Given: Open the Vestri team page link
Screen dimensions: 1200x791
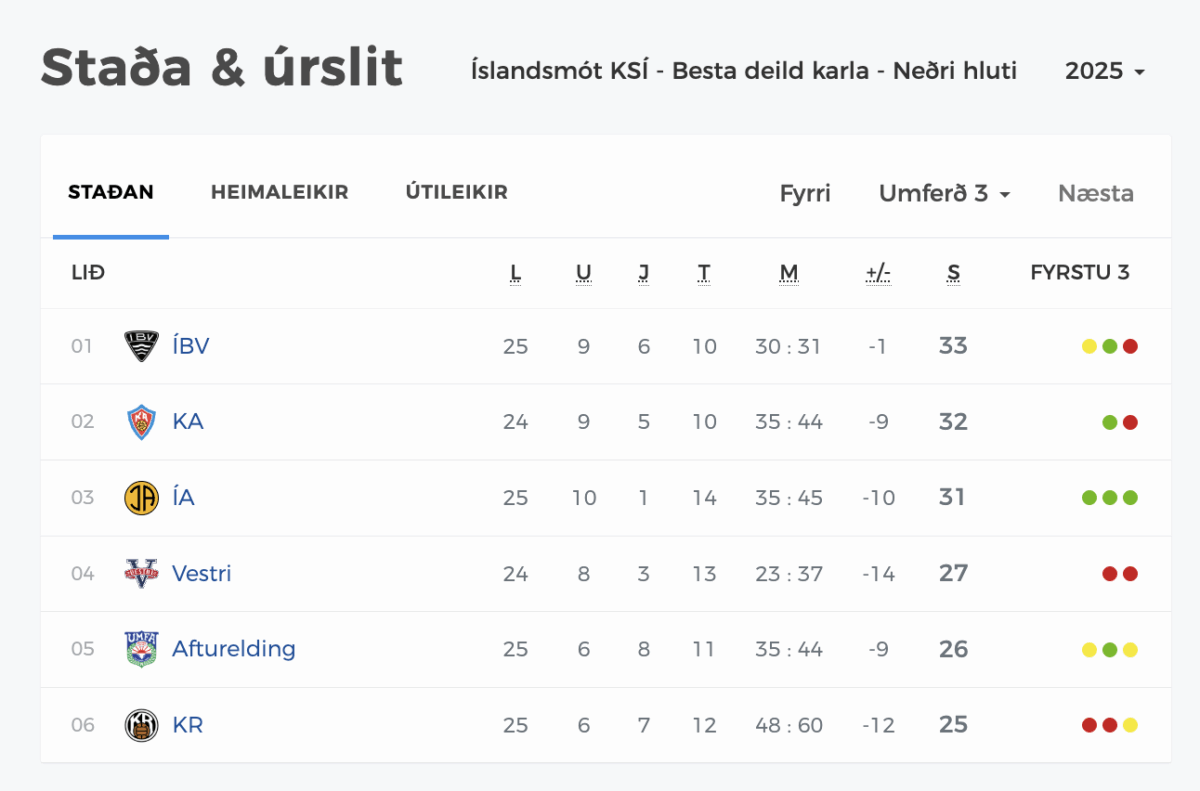Looking at the screenshot, I should pyautogui.click(x=202, y=574).
